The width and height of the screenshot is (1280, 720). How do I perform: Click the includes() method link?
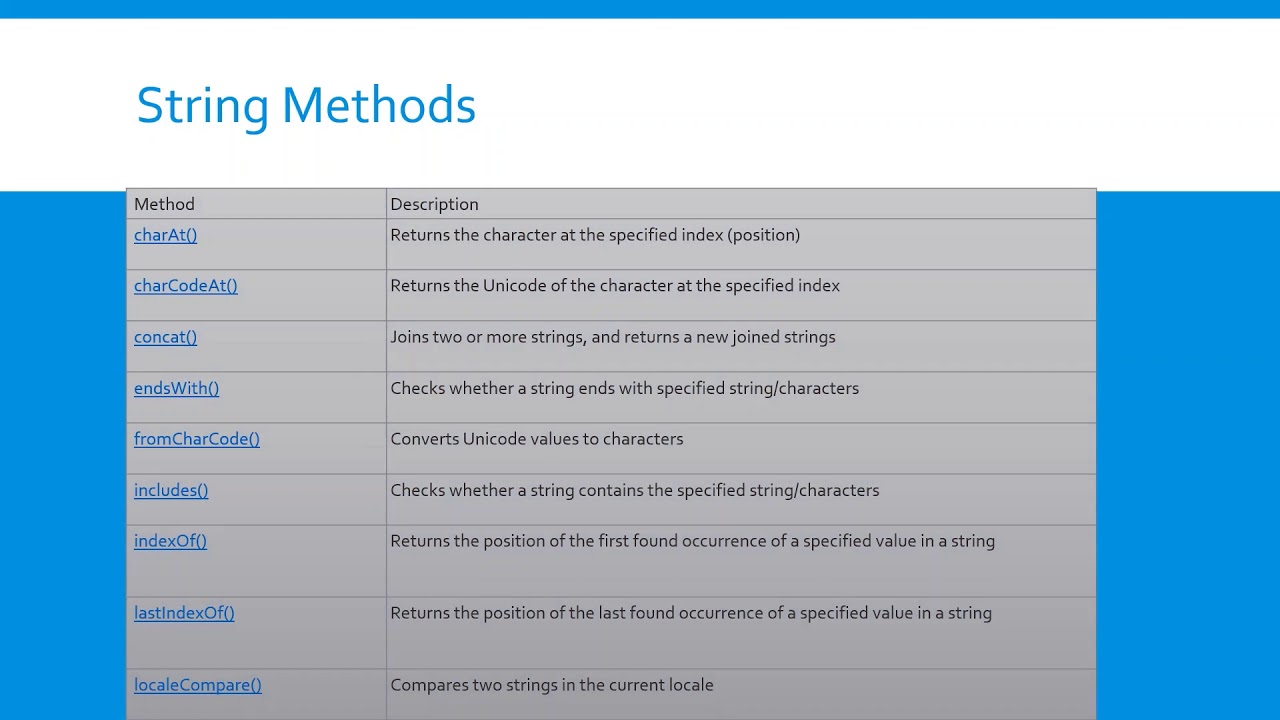[x=171, y=490]
